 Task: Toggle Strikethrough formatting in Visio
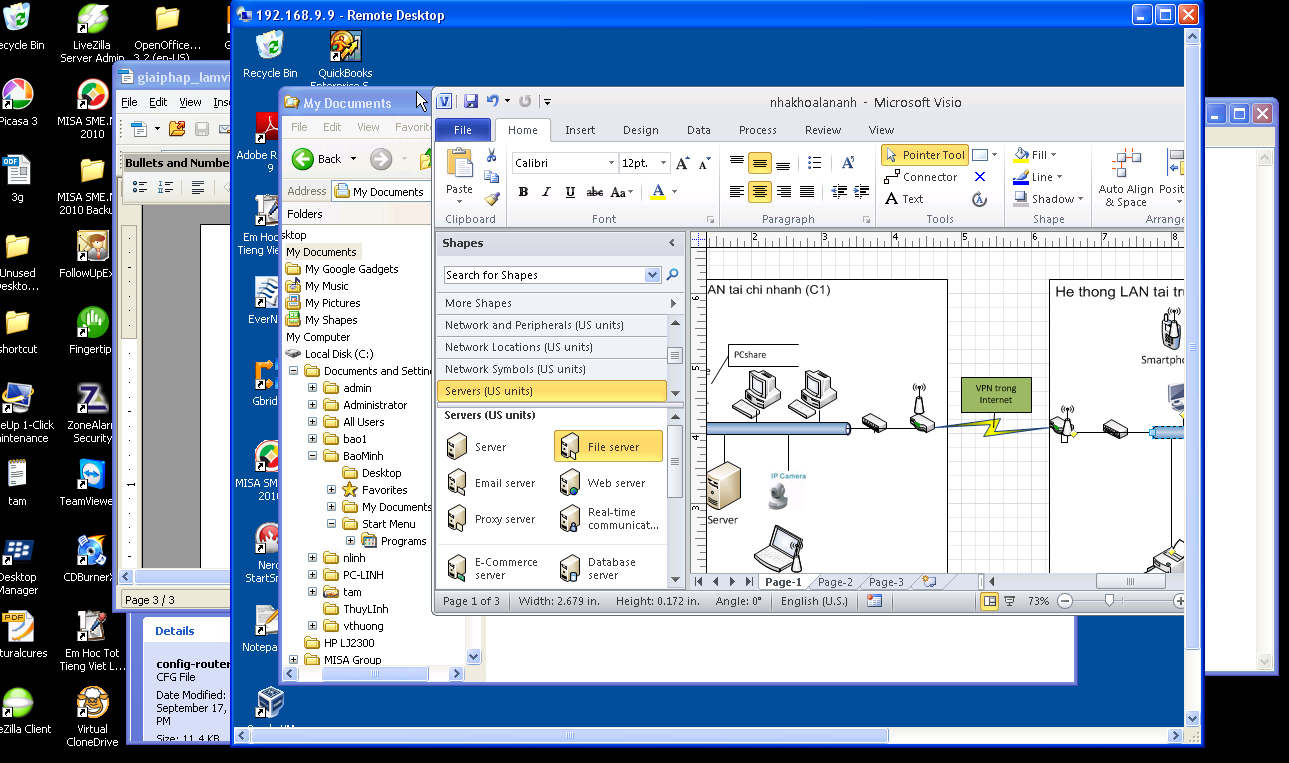tap(595, 192)
